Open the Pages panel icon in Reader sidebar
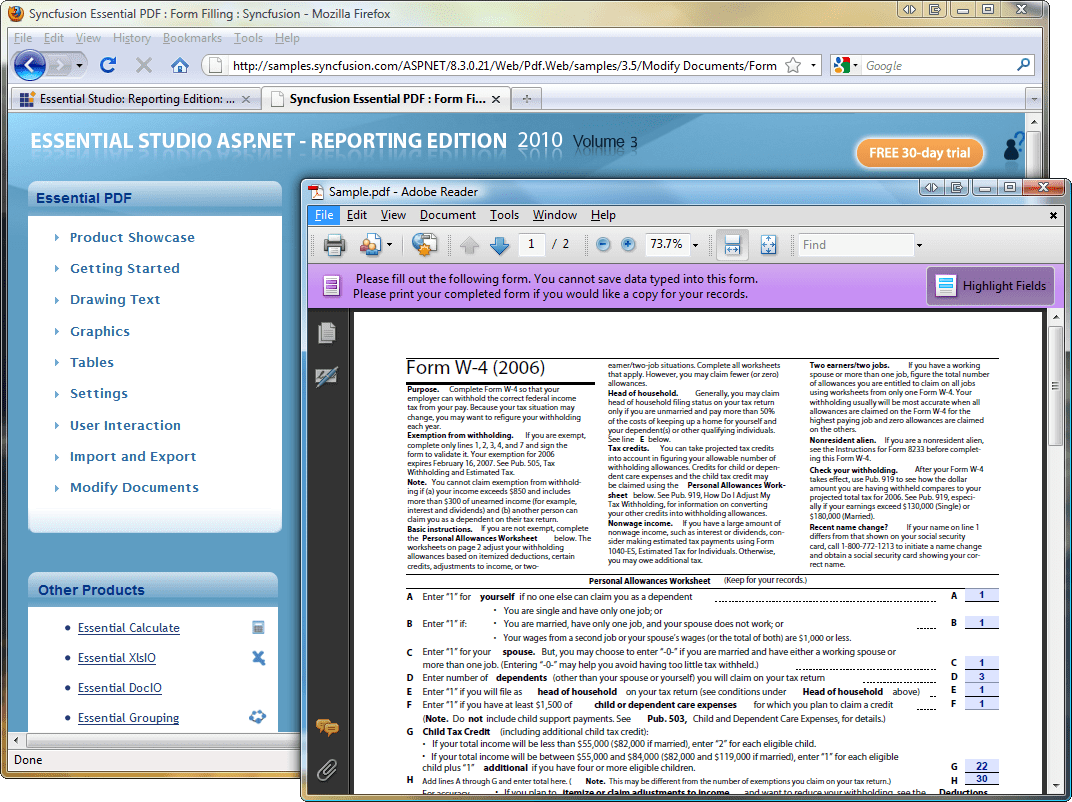The image size is (1072, 802). (327, 332)
